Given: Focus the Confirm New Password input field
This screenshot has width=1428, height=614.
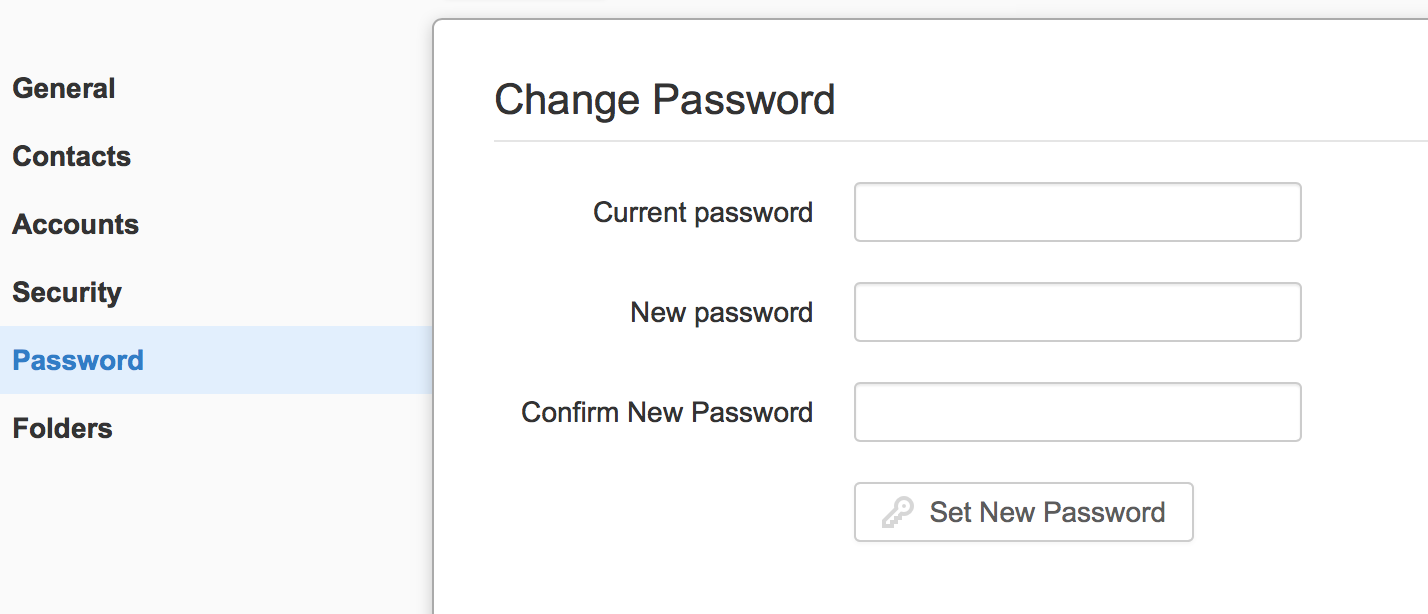Looking at the screenshot, I should (x=1077, y=412).
